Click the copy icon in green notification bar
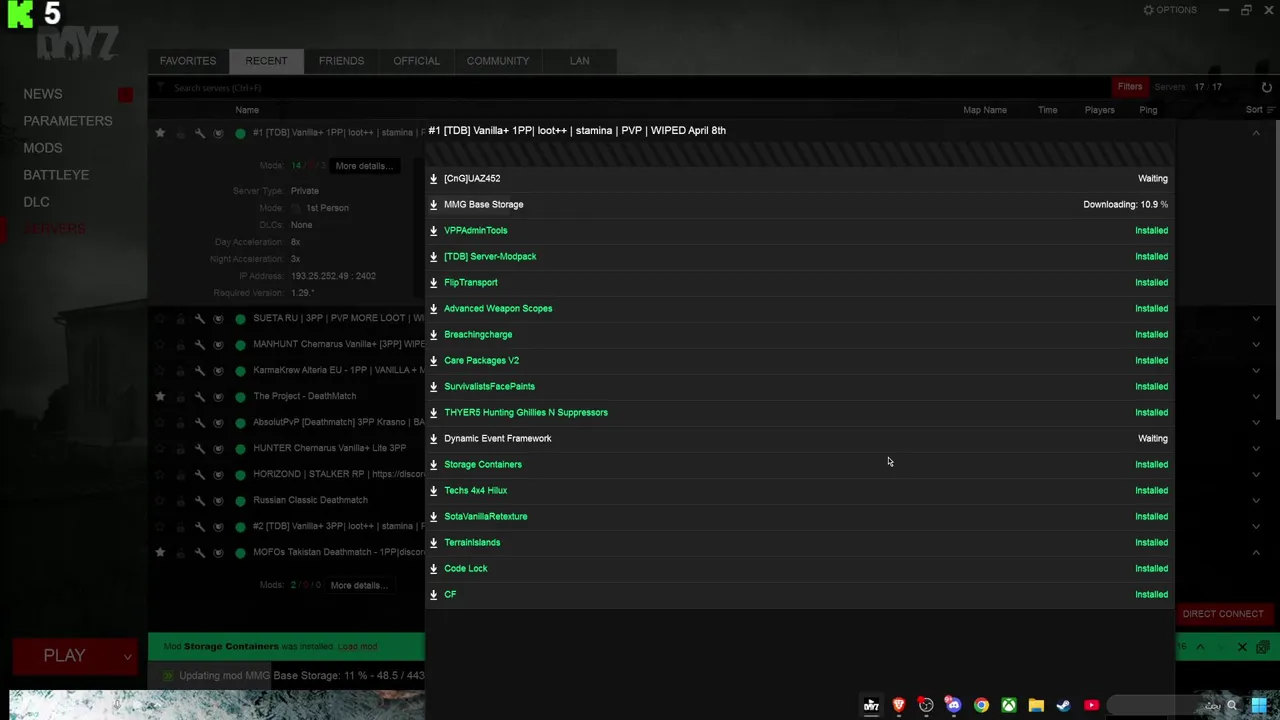The width and height of the screenshot is (1280, 720). [x=1262, y=647]
